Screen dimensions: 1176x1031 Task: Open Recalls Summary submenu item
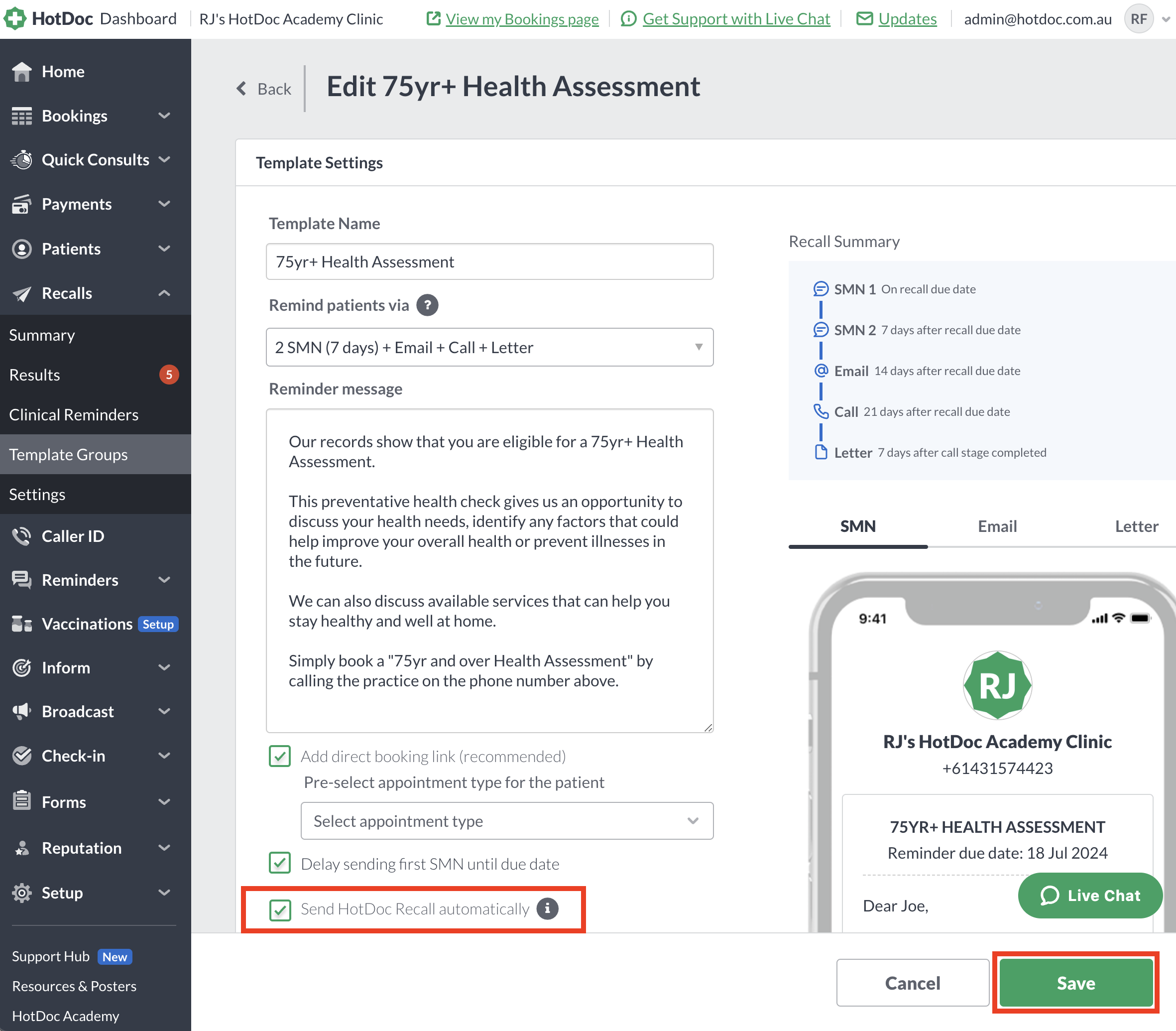click(96, 335)
